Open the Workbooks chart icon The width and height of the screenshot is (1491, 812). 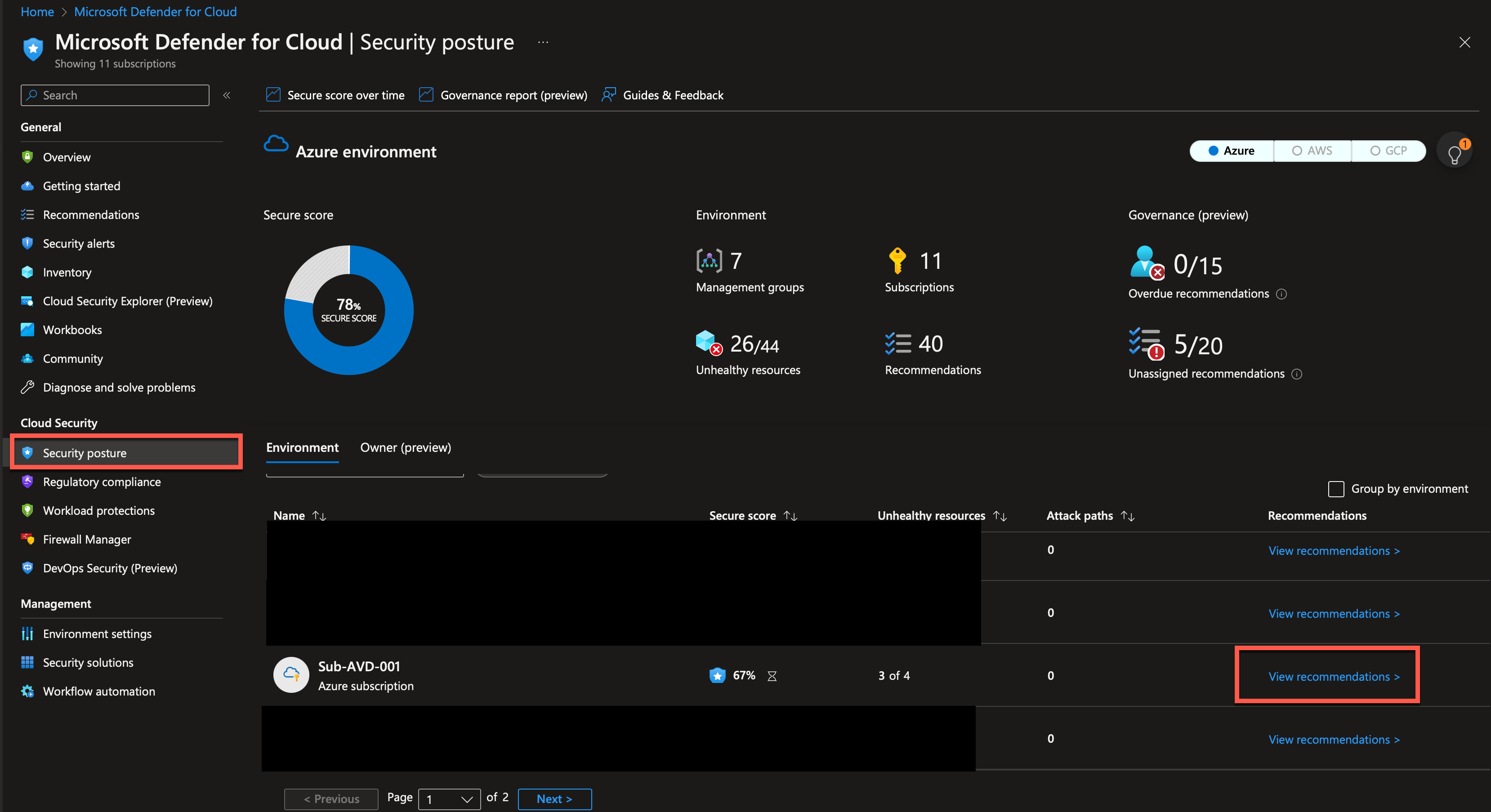tap(27, 330)
